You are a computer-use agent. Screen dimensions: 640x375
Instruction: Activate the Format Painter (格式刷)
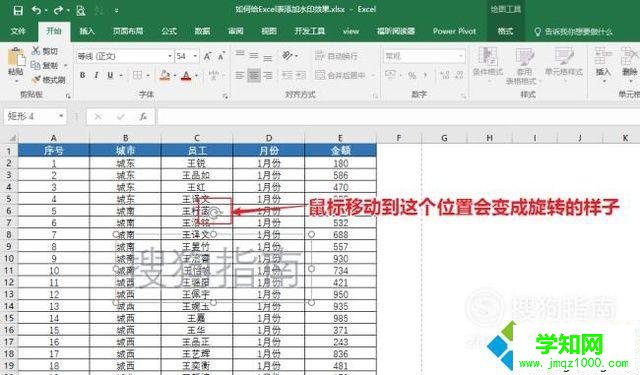tap(48, 80)
